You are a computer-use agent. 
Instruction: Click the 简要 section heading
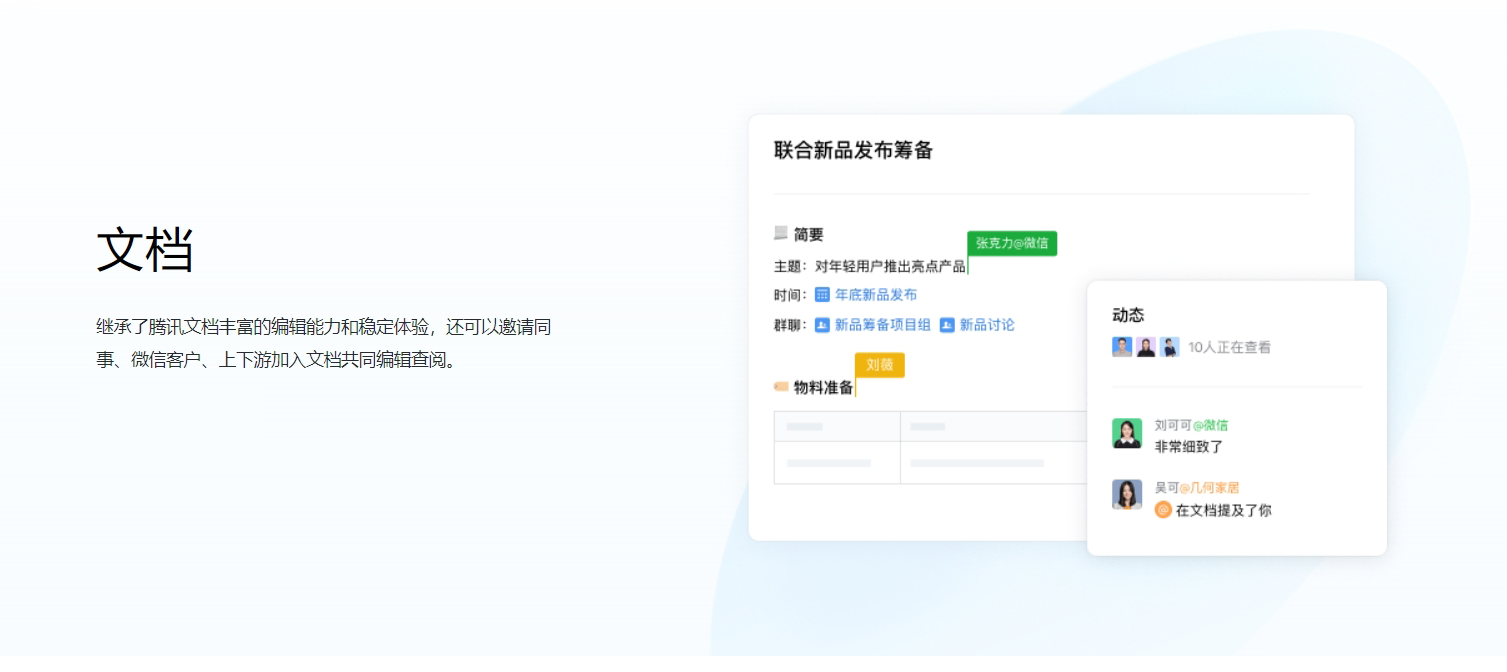point(809,234)
